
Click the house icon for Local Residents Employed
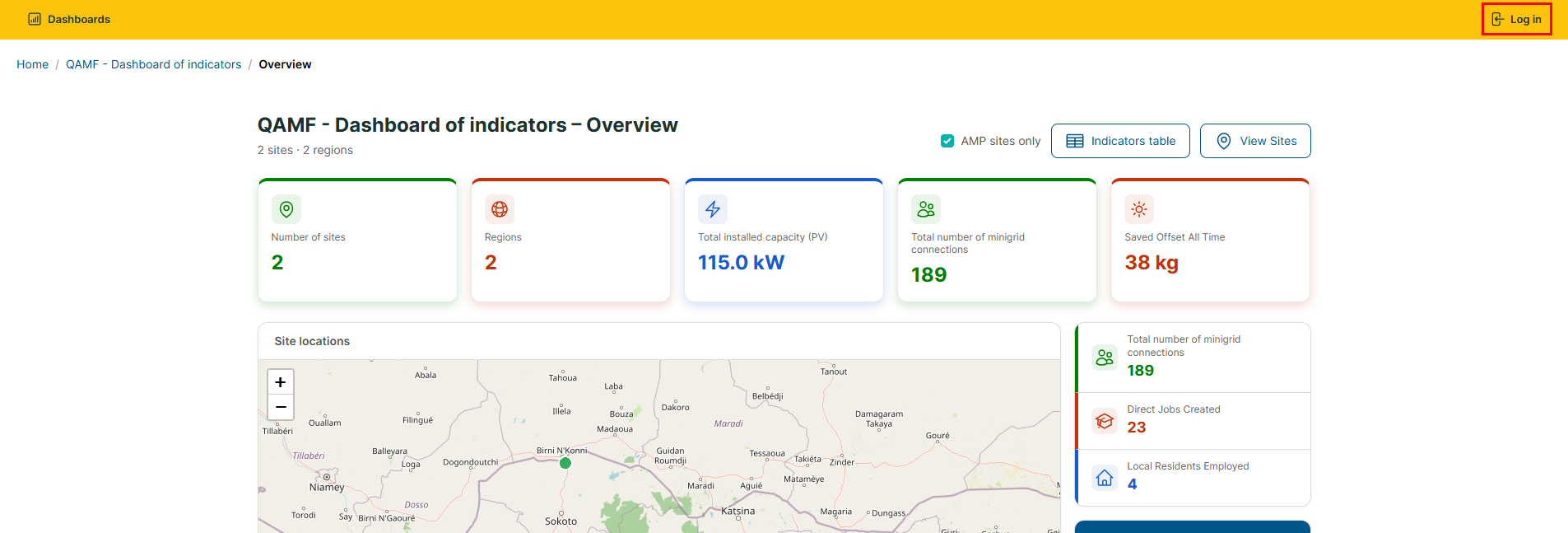[x=1105, y=478]
